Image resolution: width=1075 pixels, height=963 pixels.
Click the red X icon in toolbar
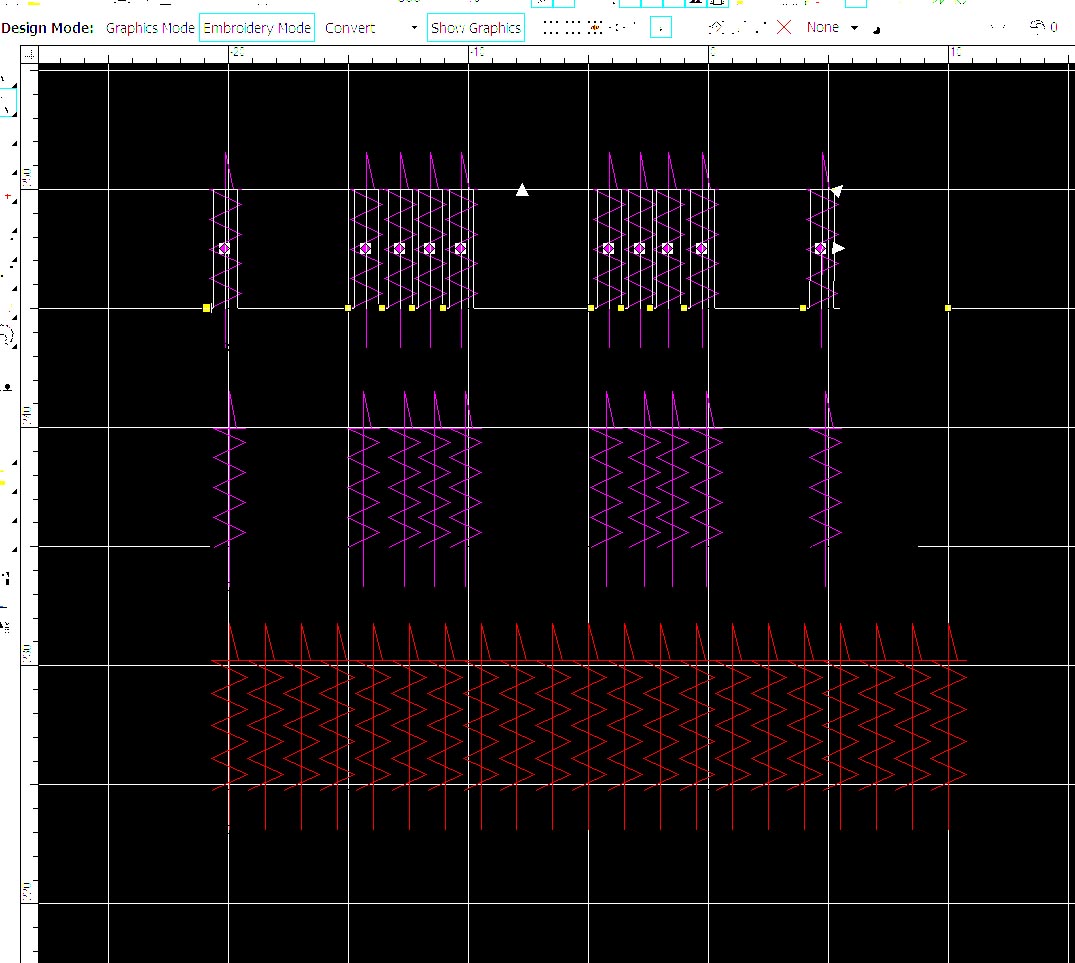(x=784, y=28)
